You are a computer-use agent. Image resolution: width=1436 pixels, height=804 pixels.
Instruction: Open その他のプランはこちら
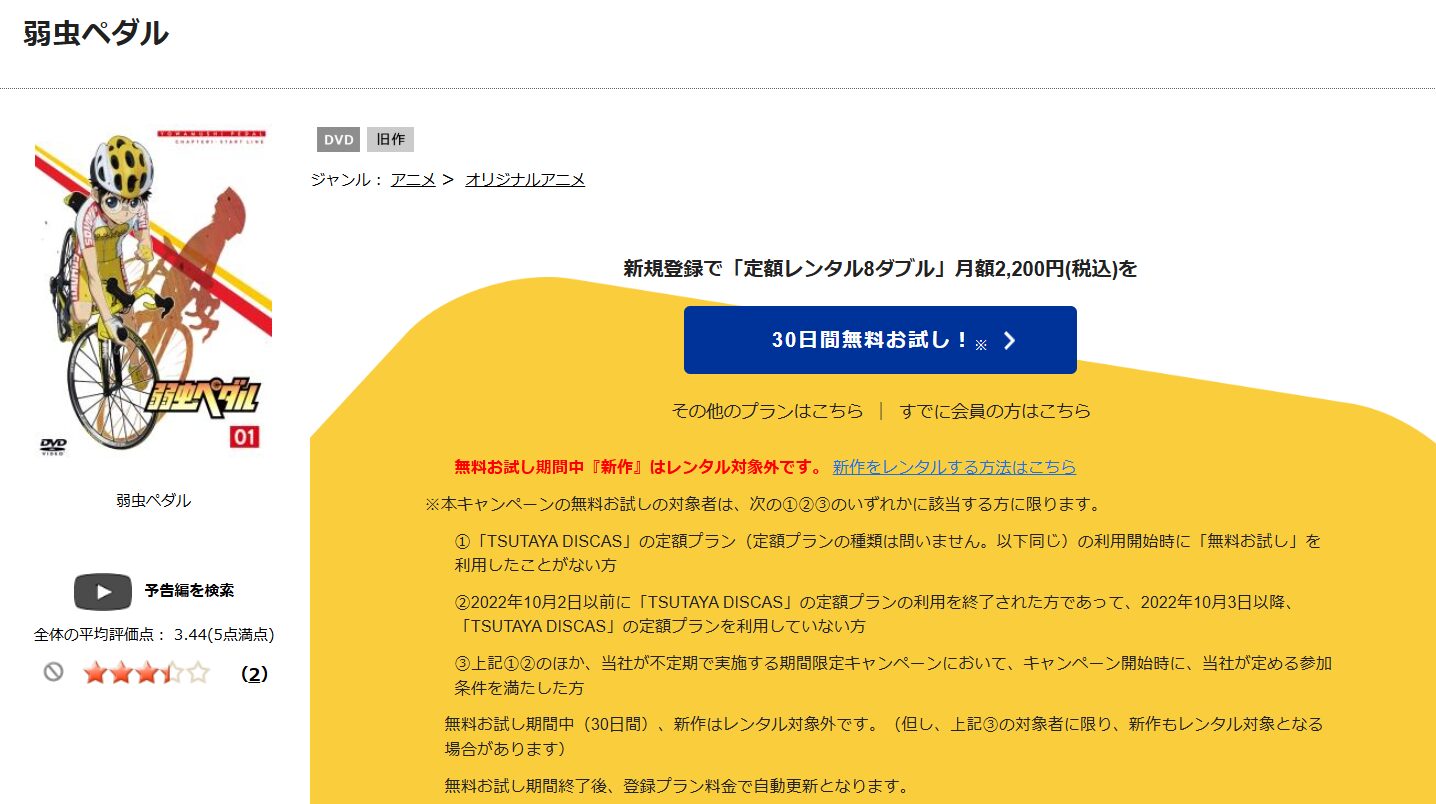point(766,410)
